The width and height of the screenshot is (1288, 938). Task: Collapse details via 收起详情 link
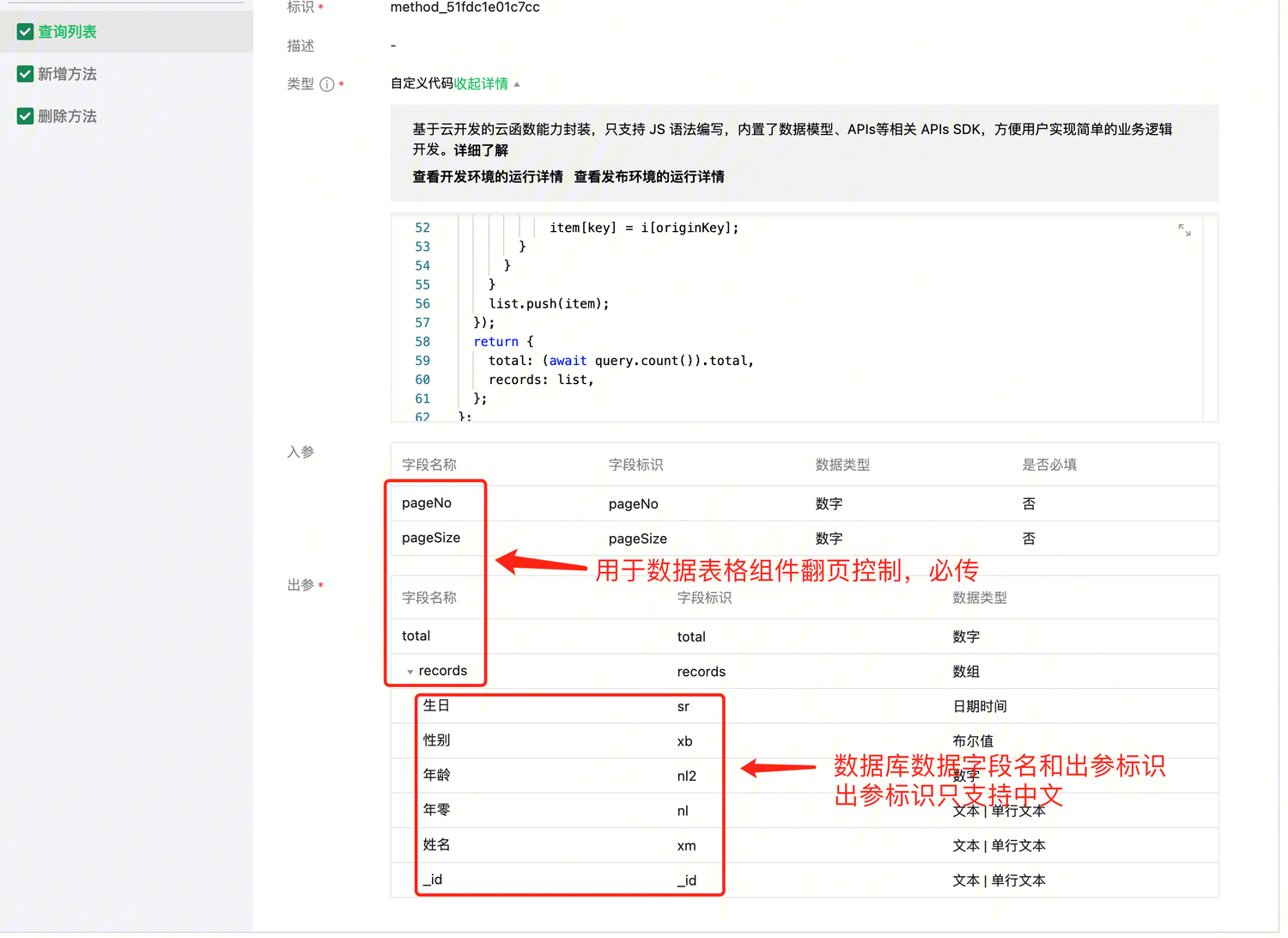click(x=481, y=83)
